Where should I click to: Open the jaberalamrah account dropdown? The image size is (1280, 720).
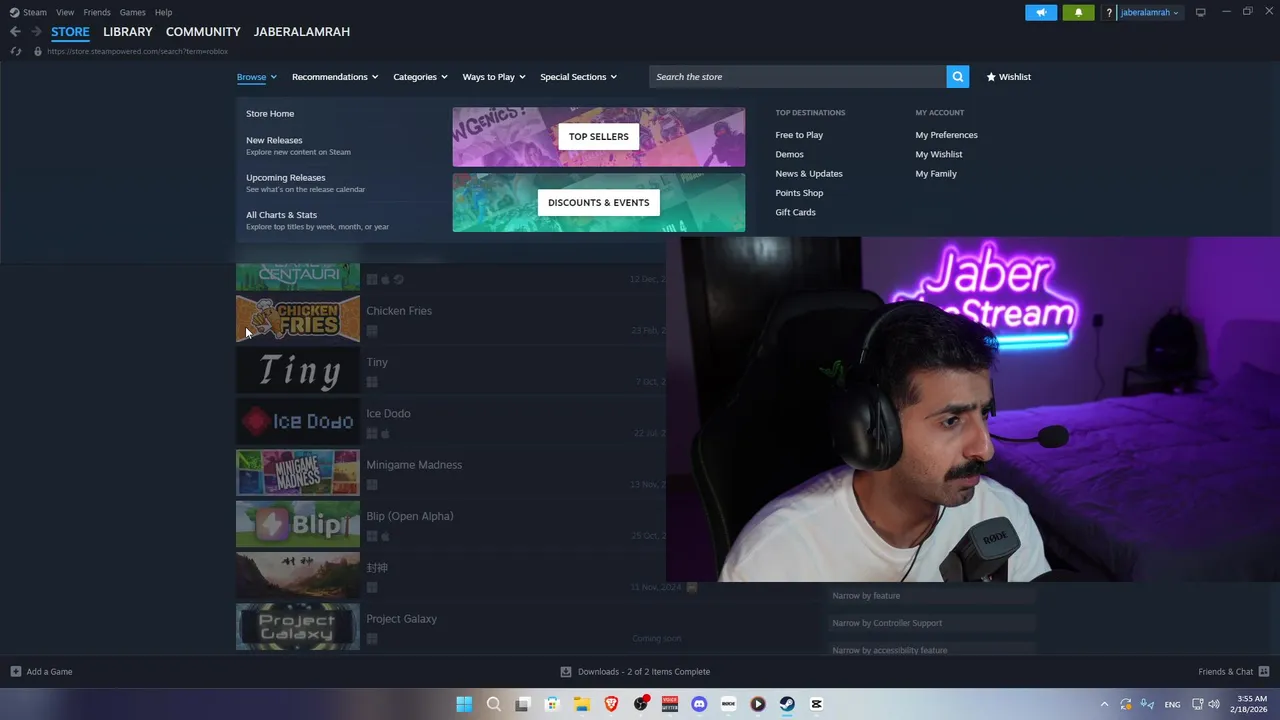coord(1150,13)
